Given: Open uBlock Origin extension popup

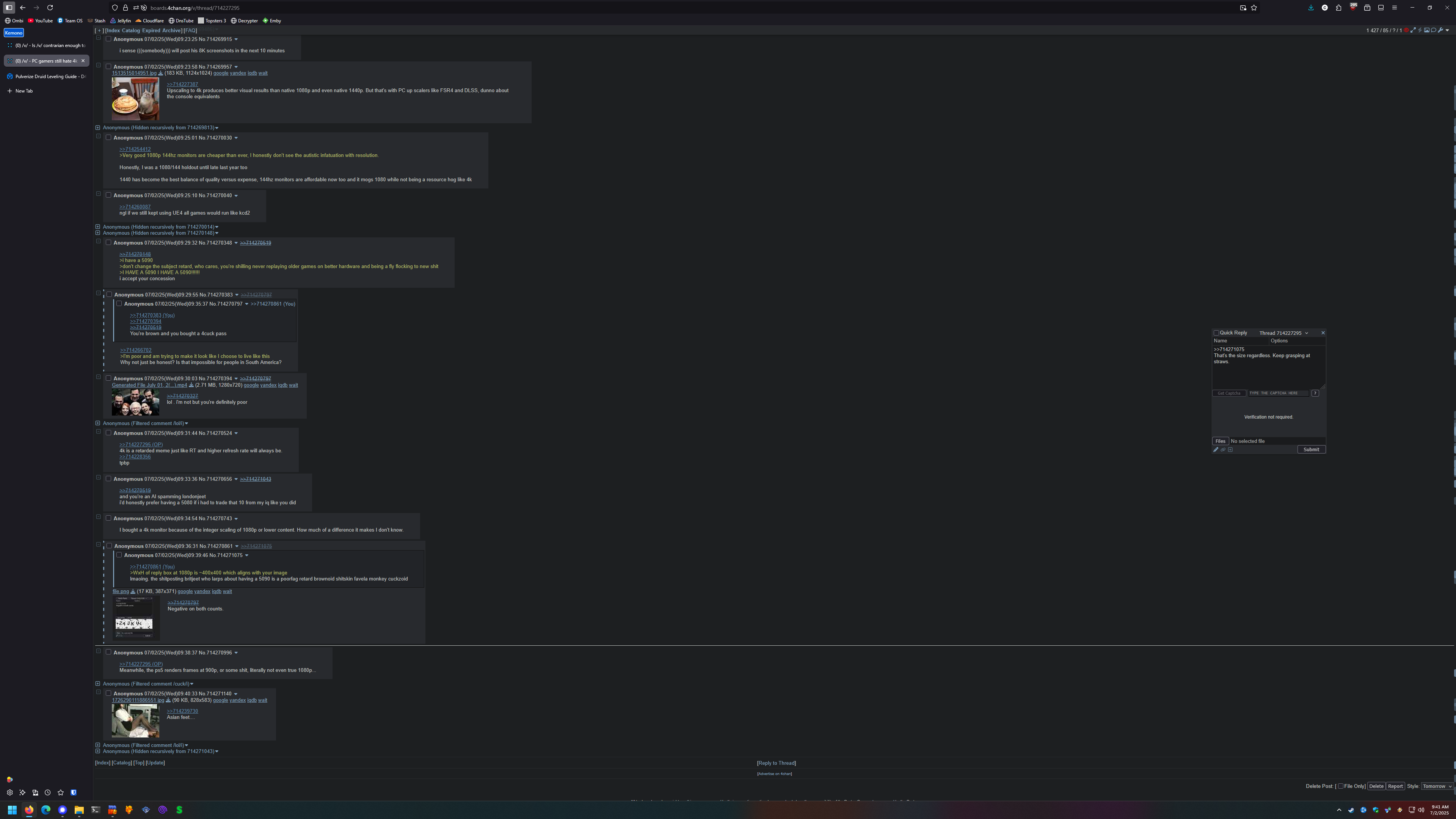Looking at the screenshot, I should (x=1353, y=7).
